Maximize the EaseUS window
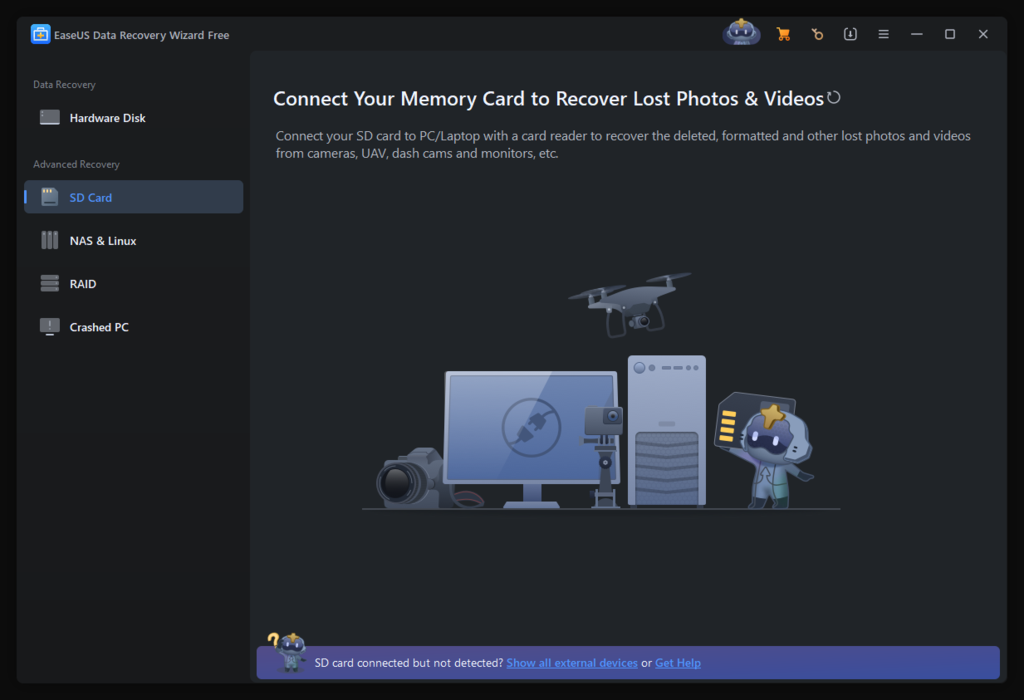The height and width of the screenshot is (700, 1024). (950, 34)
